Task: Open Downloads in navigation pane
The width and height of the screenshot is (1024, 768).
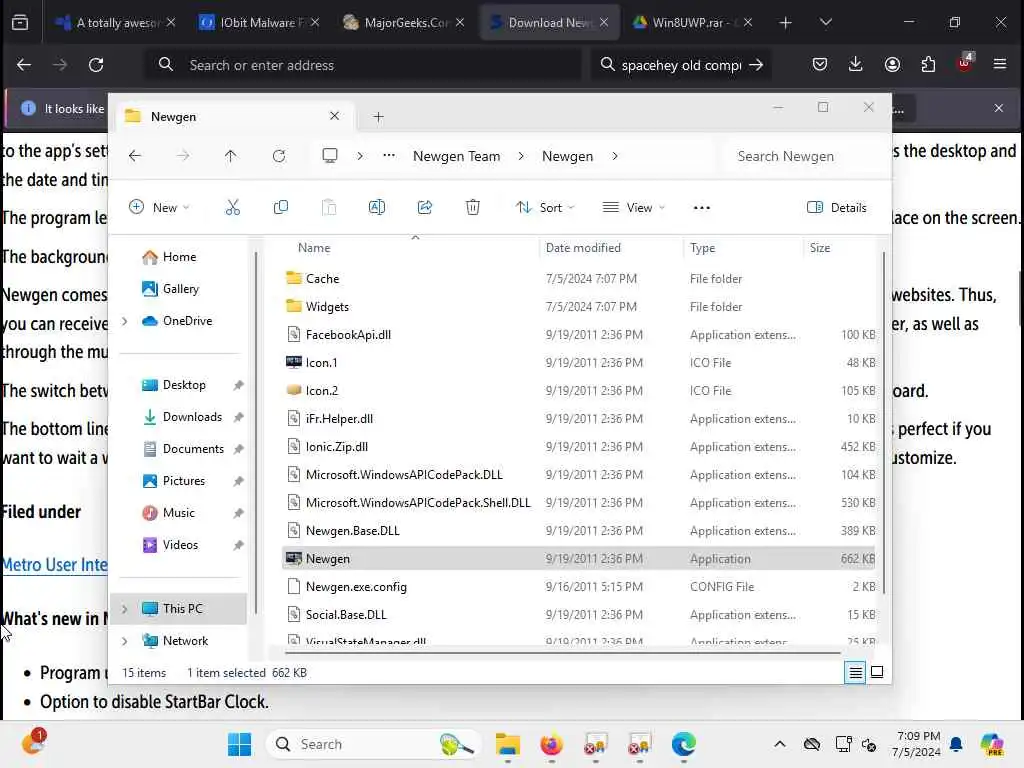Action: point(192,417)
